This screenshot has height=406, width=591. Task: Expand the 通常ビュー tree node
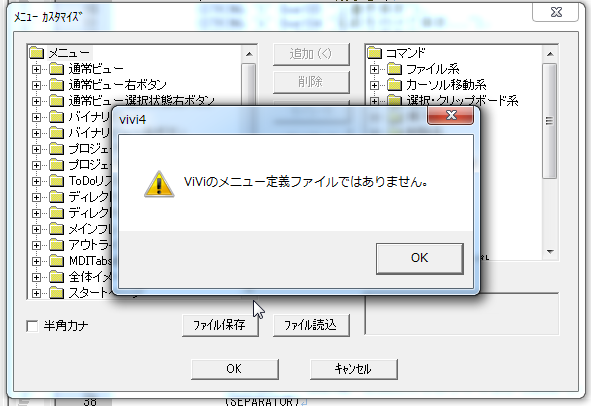tap(36, 69)
